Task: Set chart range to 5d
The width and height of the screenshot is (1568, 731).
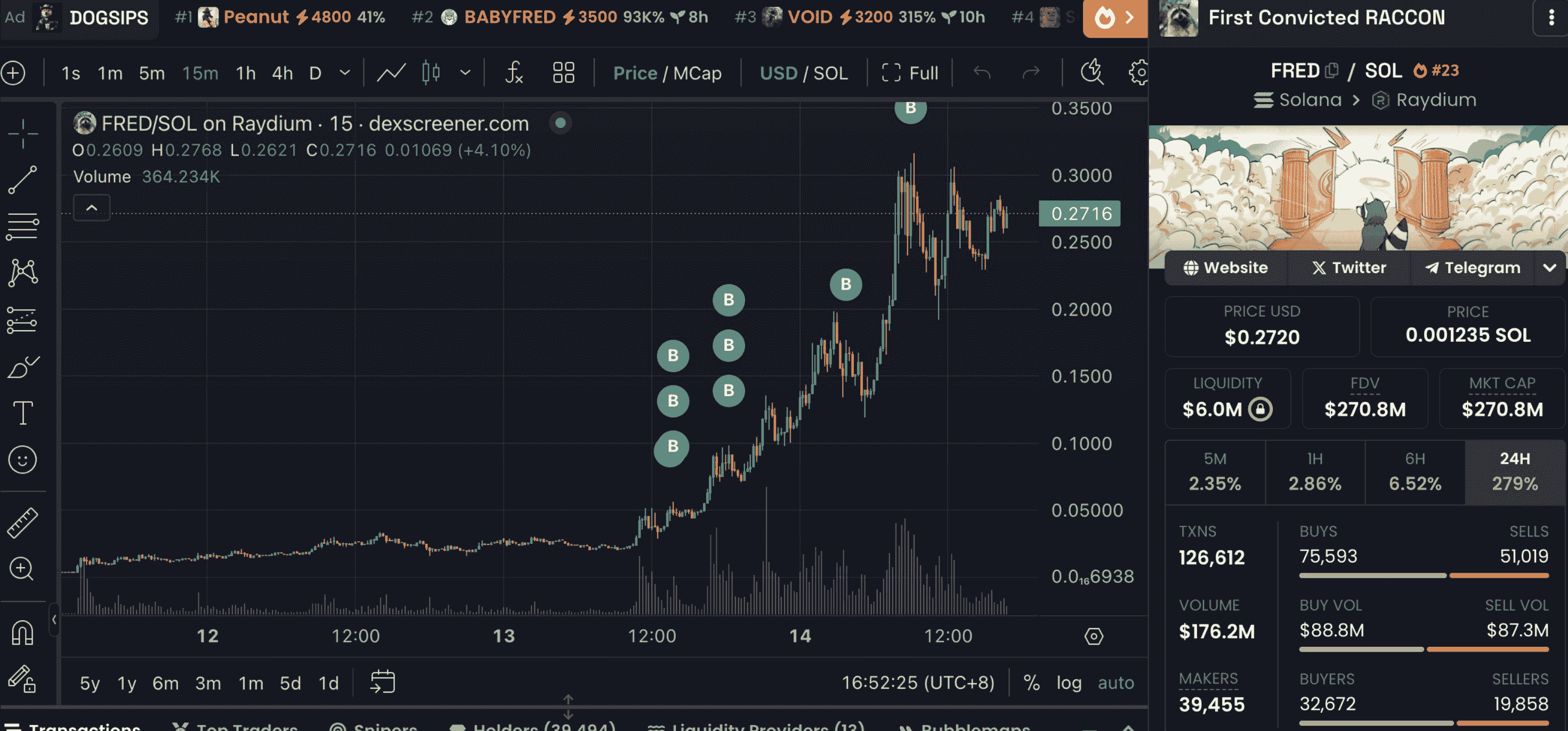Action: click(290, 683)
